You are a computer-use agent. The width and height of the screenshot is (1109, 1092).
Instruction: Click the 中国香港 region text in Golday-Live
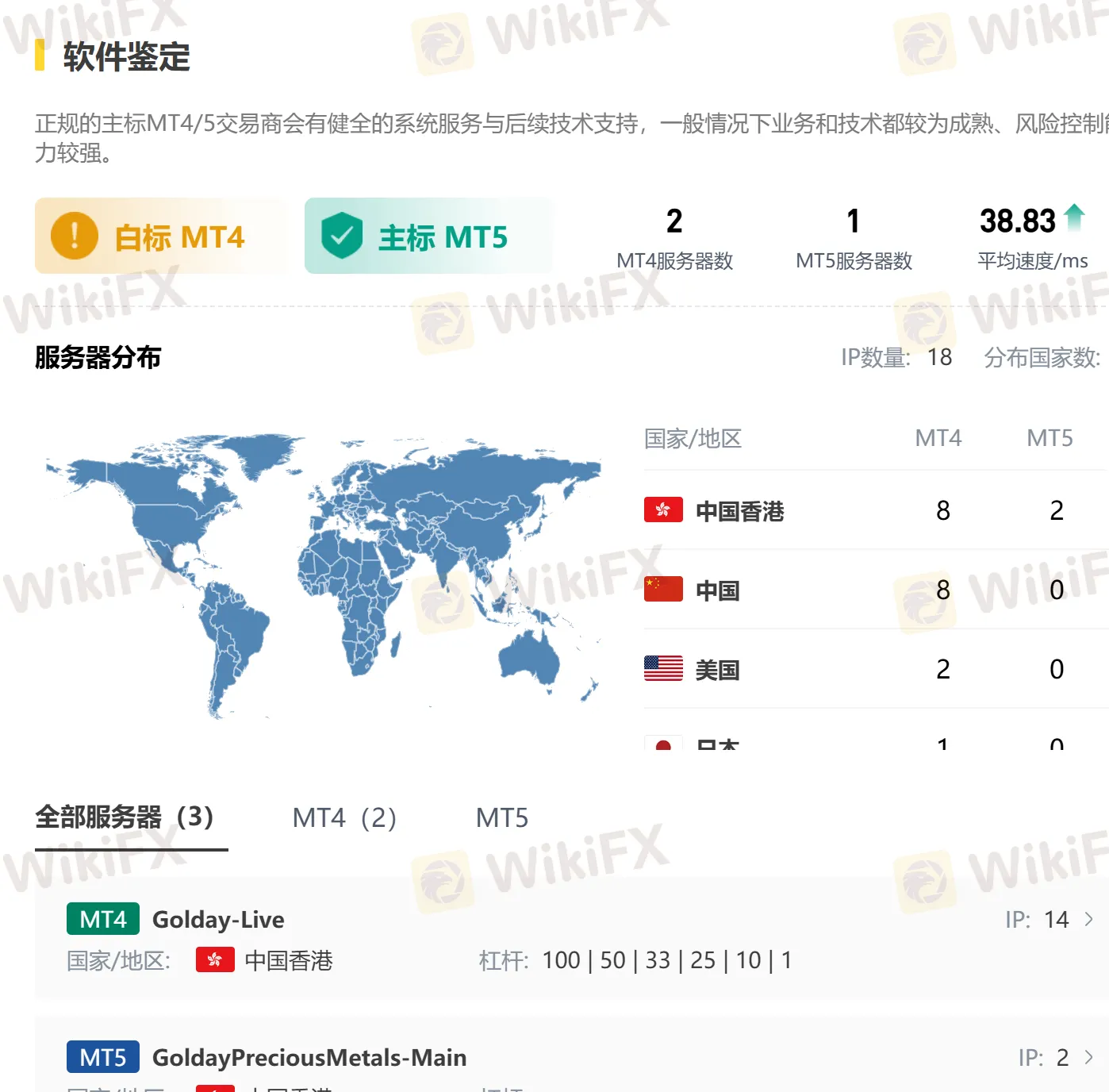tap(289, 960)
